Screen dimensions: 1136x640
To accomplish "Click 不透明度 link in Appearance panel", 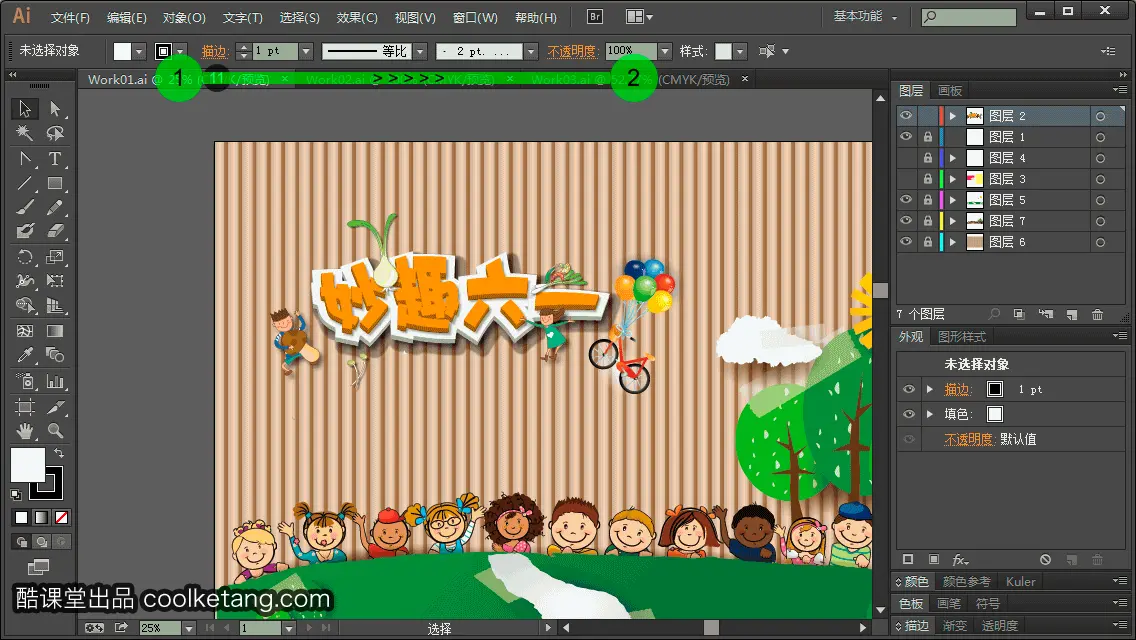I will click(969, 439).
